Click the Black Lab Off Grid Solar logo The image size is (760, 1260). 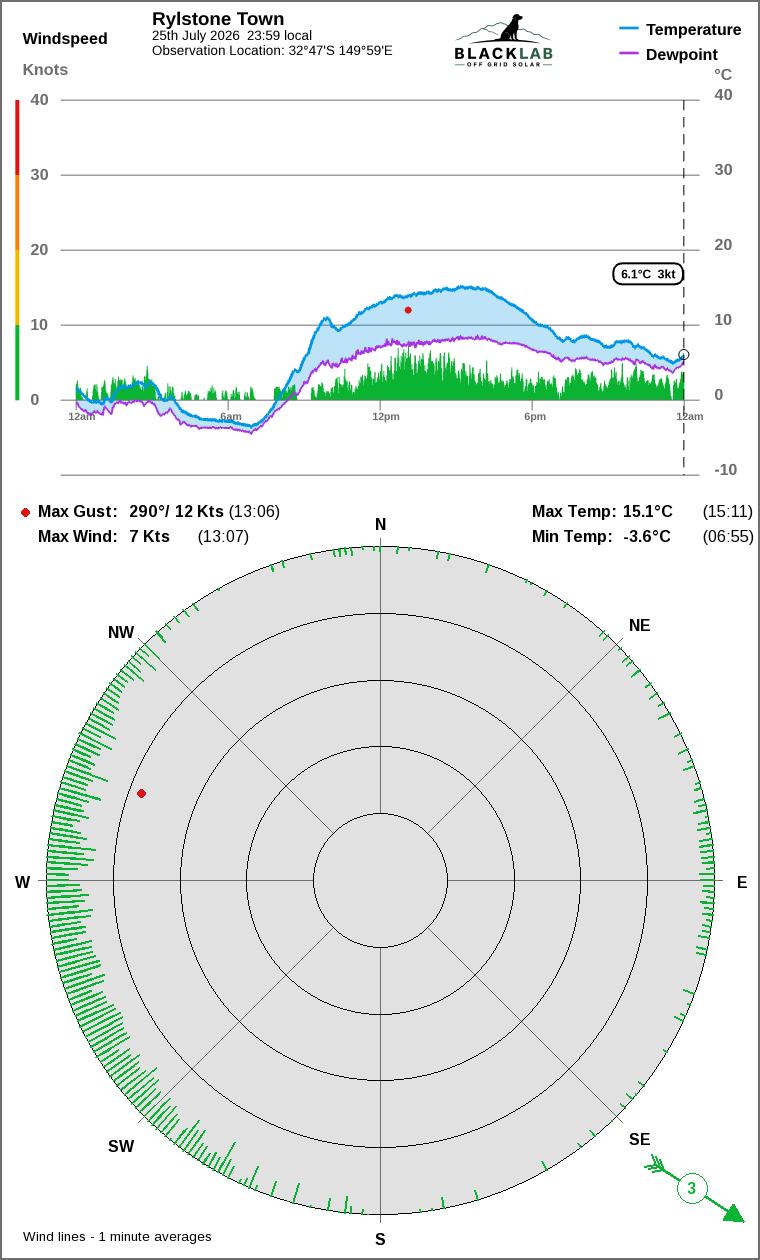(503, 41)
